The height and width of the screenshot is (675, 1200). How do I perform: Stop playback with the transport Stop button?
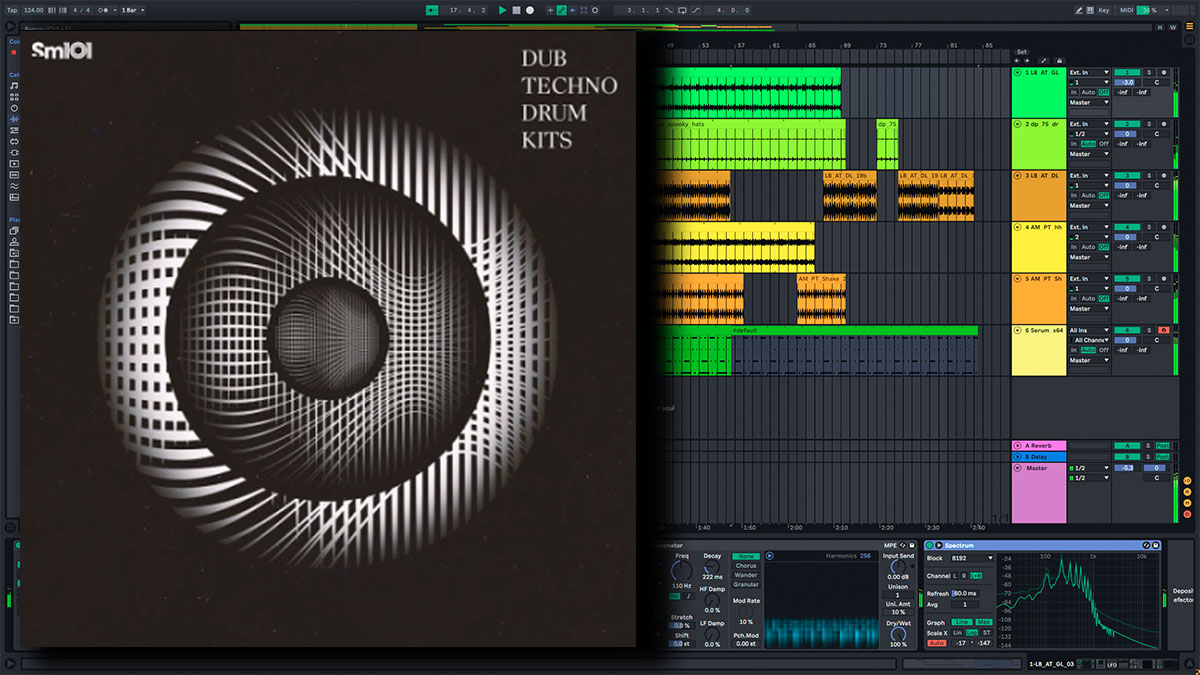tap(516, 10)
